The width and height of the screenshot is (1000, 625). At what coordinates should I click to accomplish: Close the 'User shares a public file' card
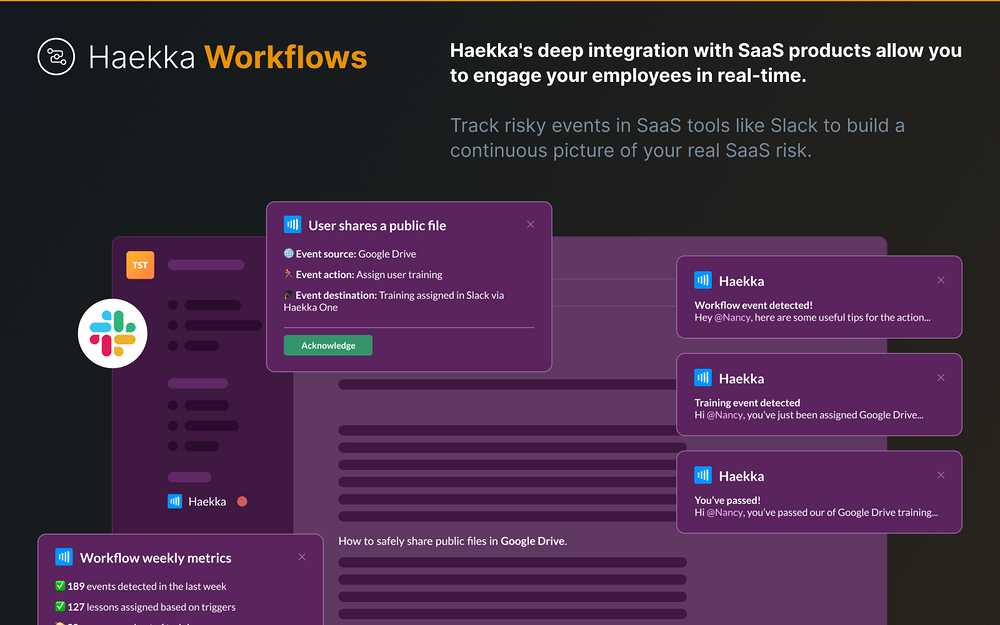pyautogui.click(x=531, y=224)
